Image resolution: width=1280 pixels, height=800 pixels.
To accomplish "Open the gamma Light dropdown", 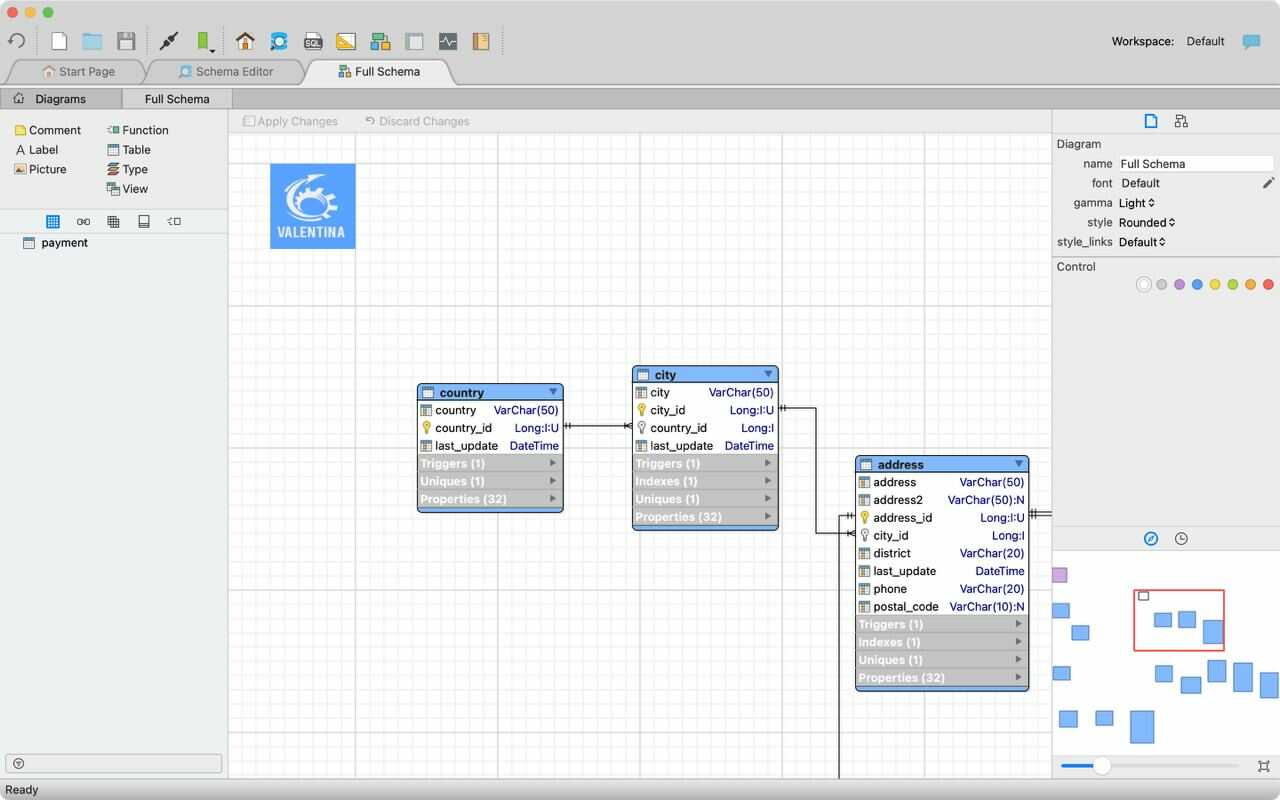I will coord(1137,203).
